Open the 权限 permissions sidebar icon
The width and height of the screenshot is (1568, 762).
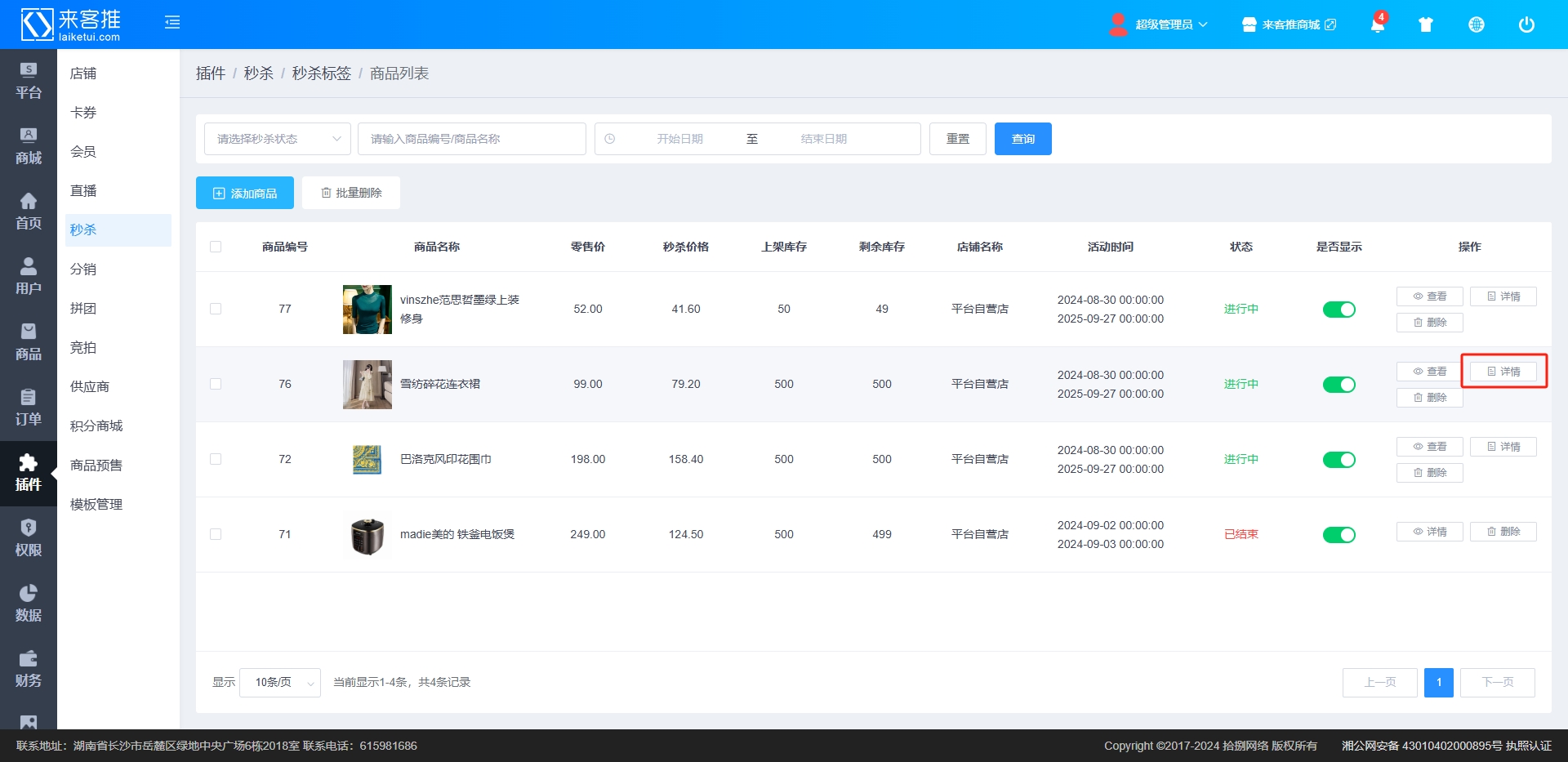pyautogui.click(x=28, y=538)
